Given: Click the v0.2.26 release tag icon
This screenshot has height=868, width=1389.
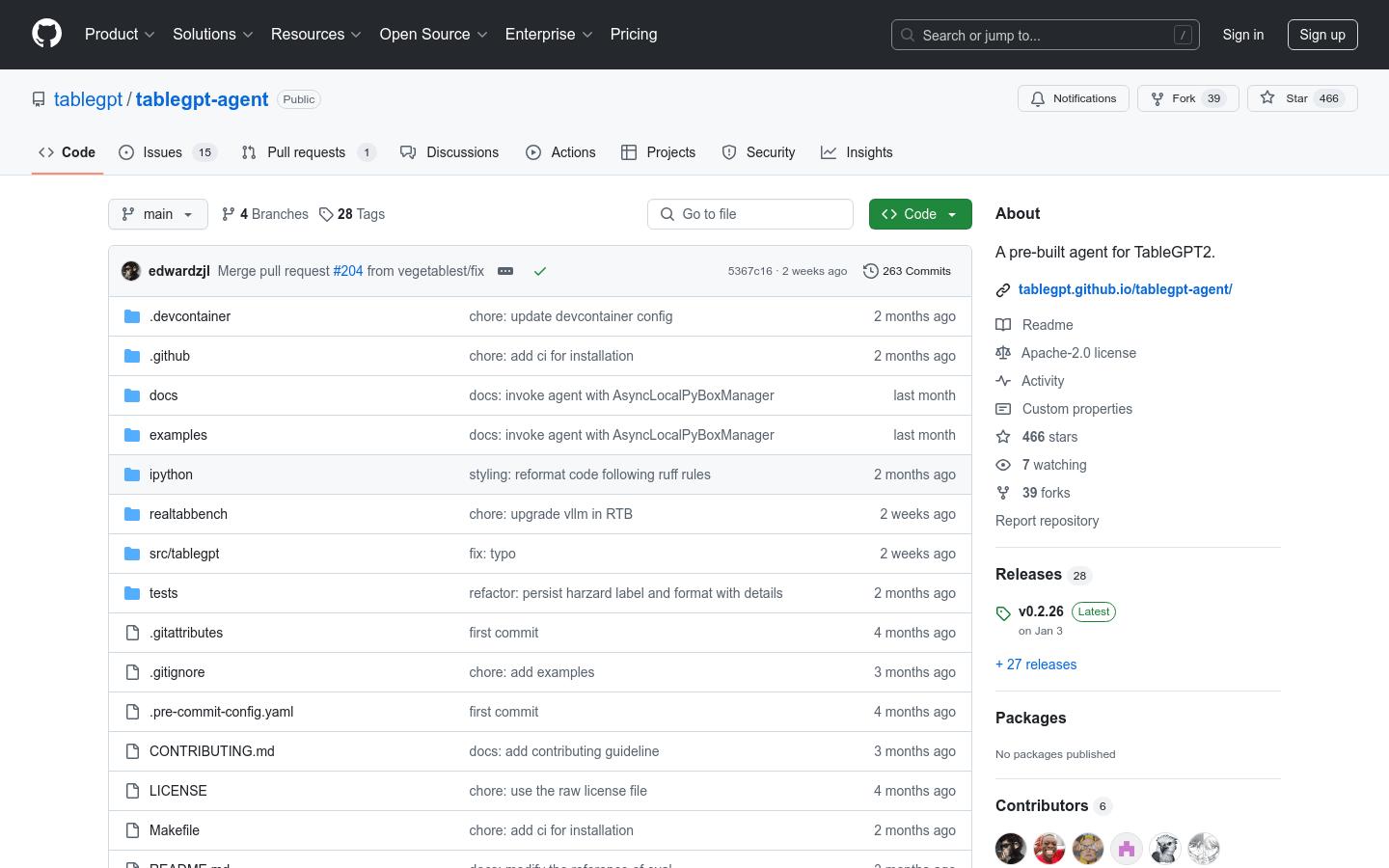Looking at the screenshot, I should click(1003, 612).
